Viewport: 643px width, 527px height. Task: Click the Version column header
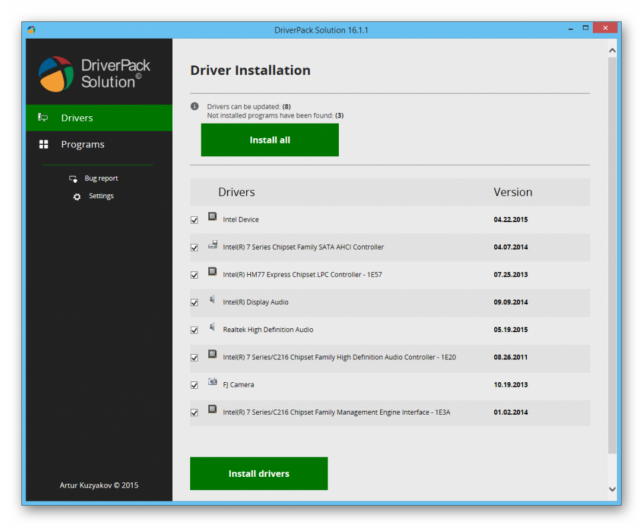[x=513, y=192]
